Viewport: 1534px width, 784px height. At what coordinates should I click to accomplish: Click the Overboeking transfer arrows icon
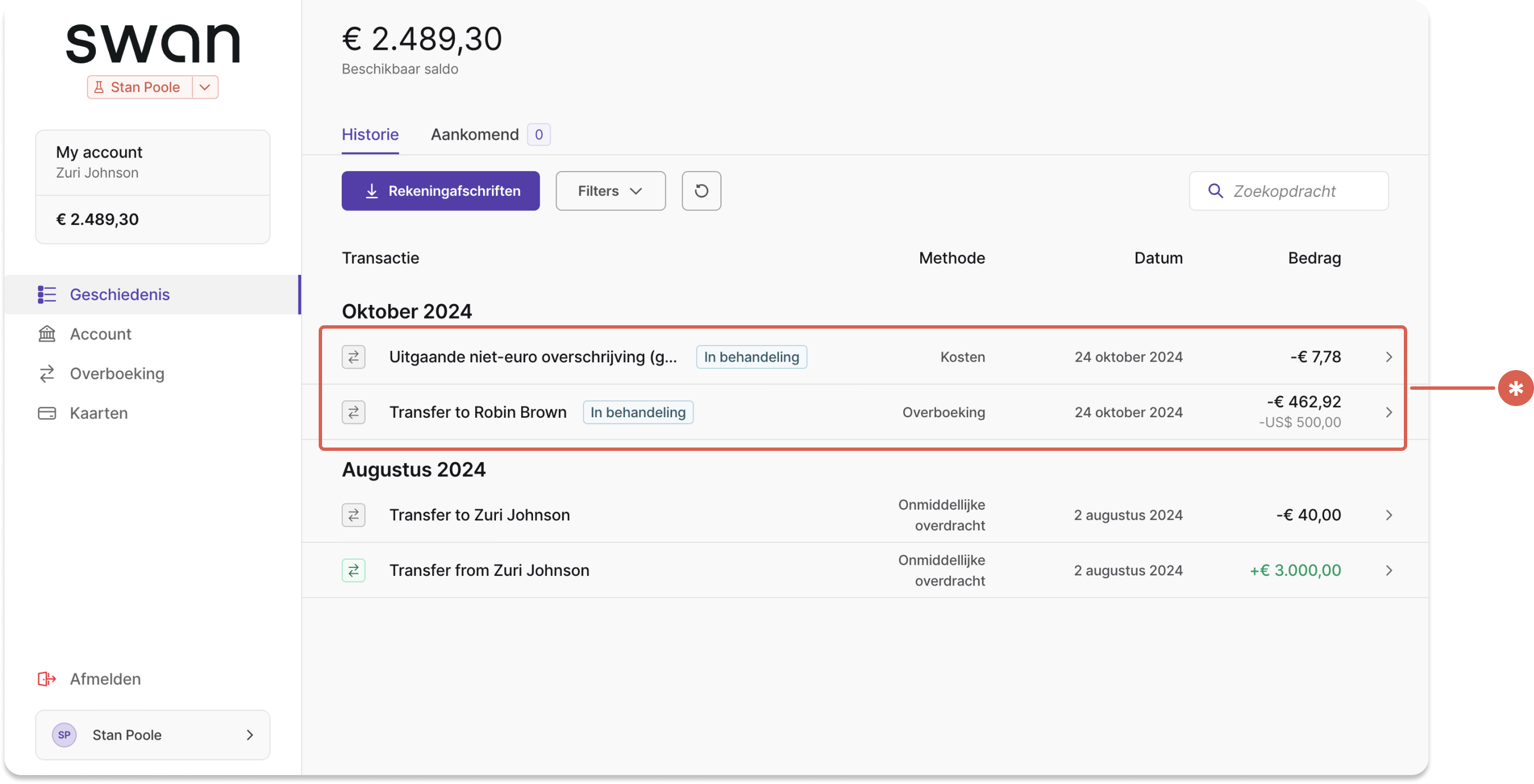click(x=47, y=373)
